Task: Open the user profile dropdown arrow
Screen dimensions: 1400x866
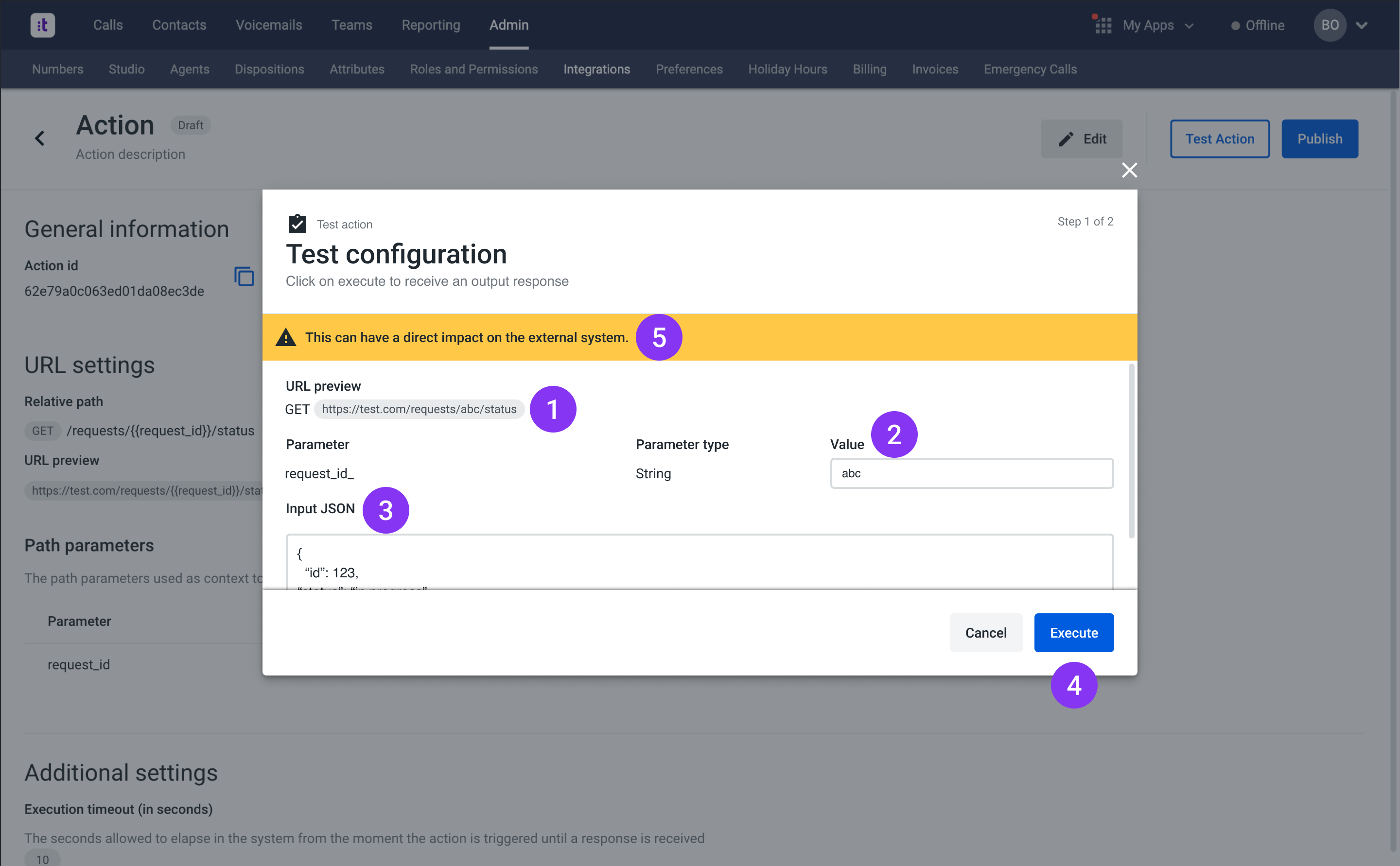Action: pyautogui.click(x=1362, y=25)
